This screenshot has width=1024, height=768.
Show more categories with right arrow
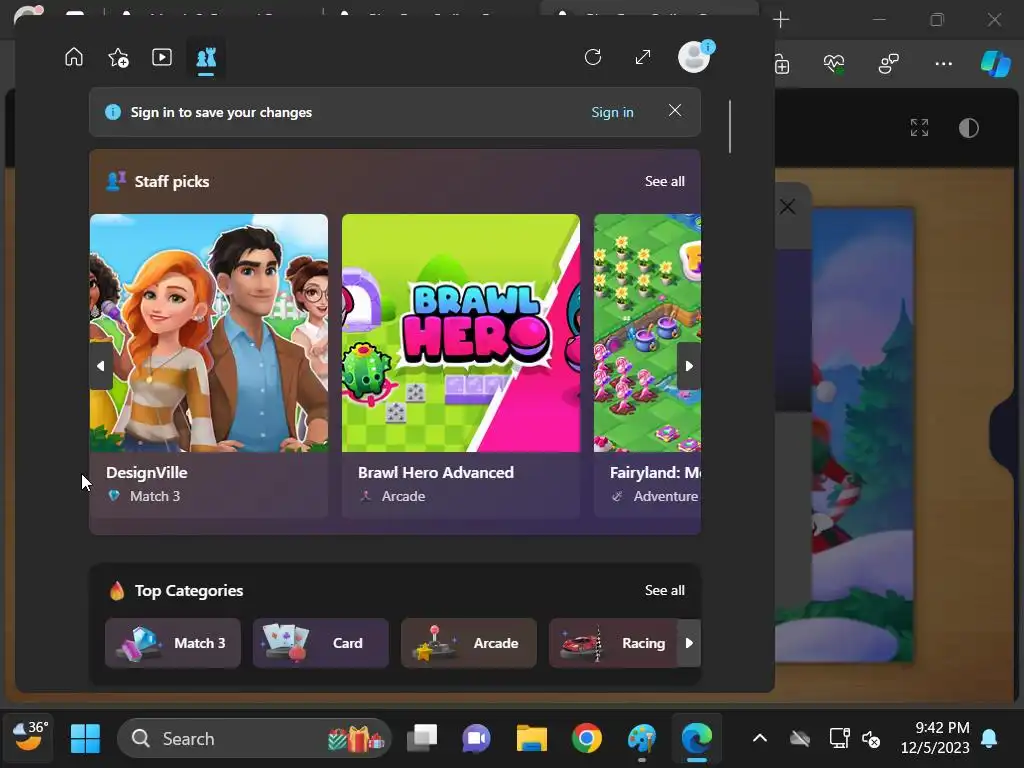(689, 643)
